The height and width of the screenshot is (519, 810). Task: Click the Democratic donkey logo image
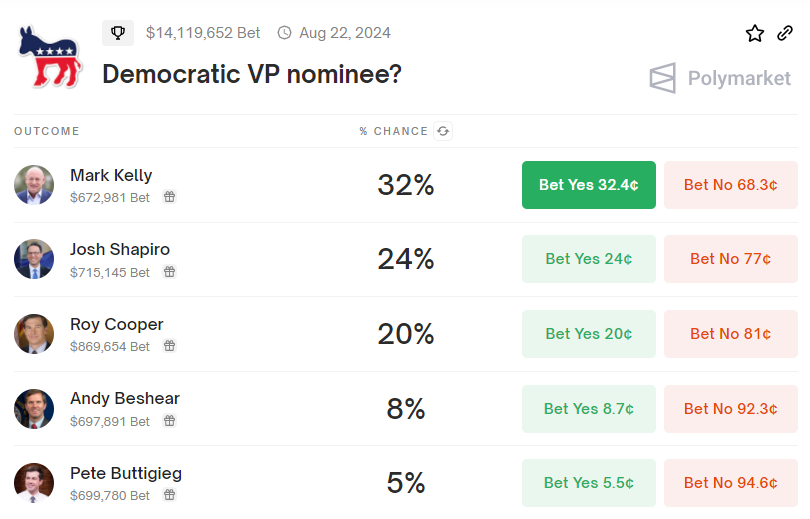[x=50, y=57]
